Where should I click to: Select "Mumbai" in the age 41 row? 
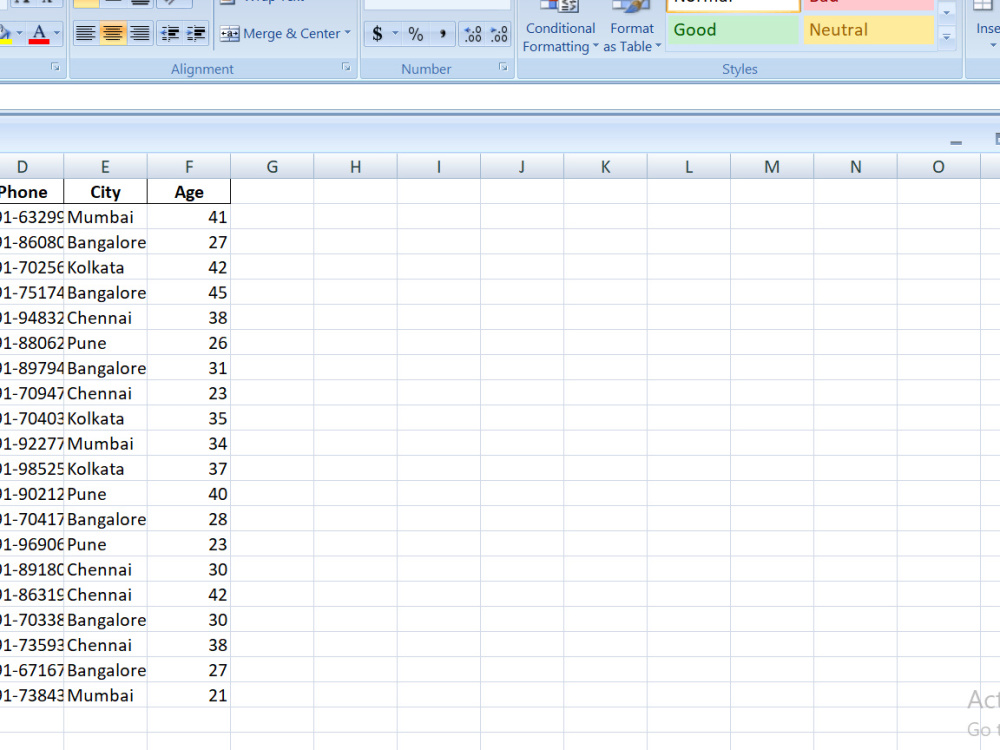pyautogui.click(x=105, y=217)
